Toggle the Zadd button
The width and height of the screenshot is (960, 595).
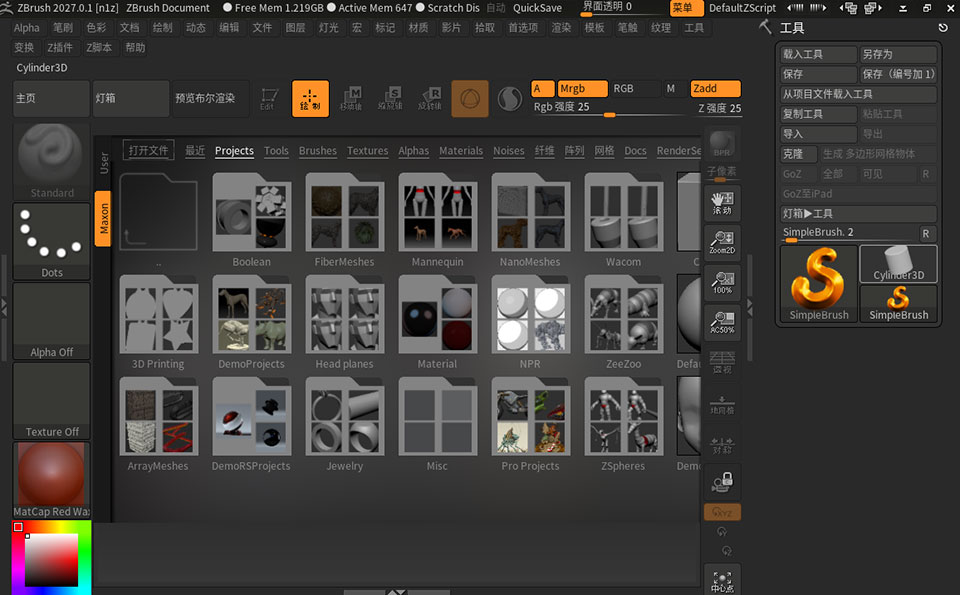(x=716, y=89)
